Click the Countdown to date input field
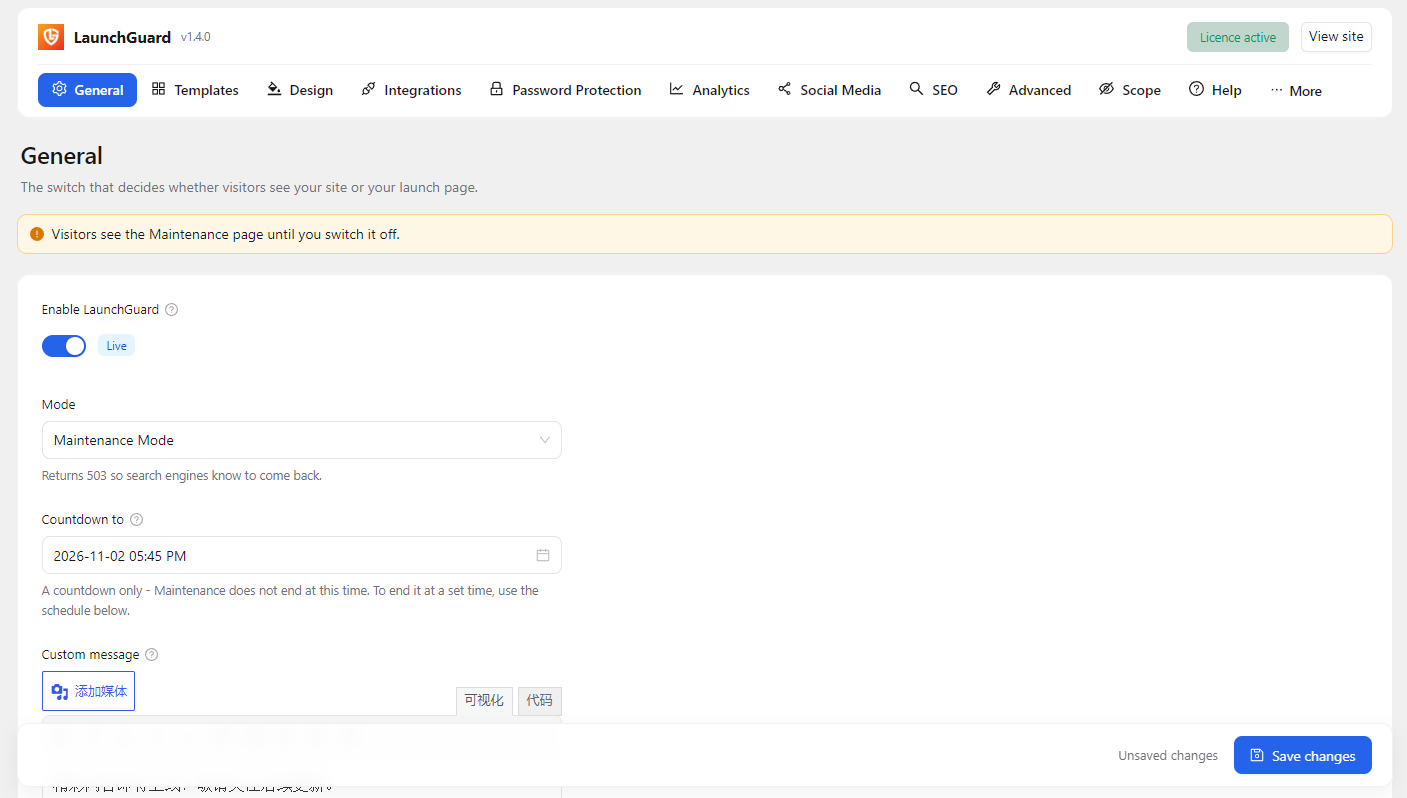 302,555
